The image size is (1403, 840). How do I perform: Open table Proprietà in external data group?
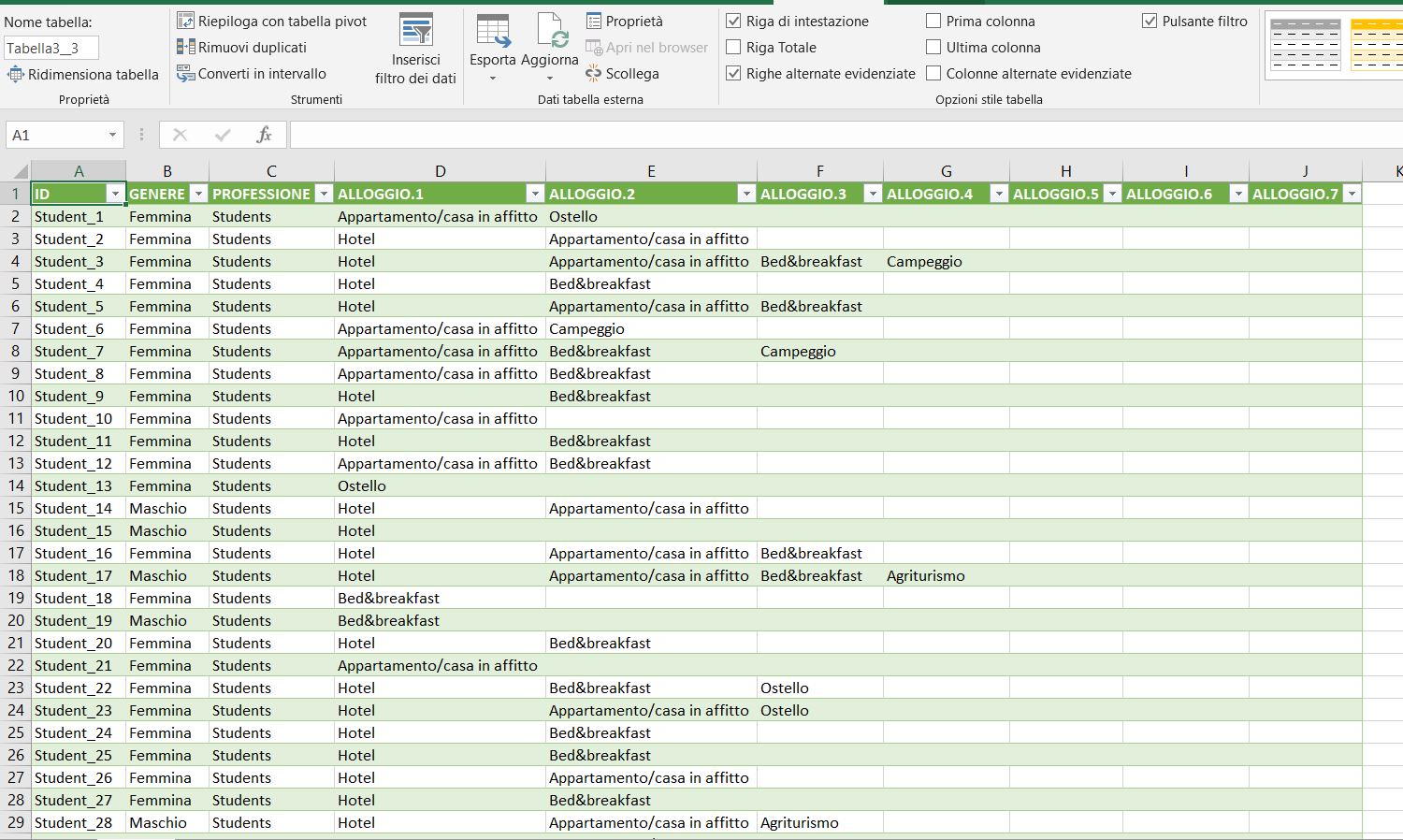(624, 21)
